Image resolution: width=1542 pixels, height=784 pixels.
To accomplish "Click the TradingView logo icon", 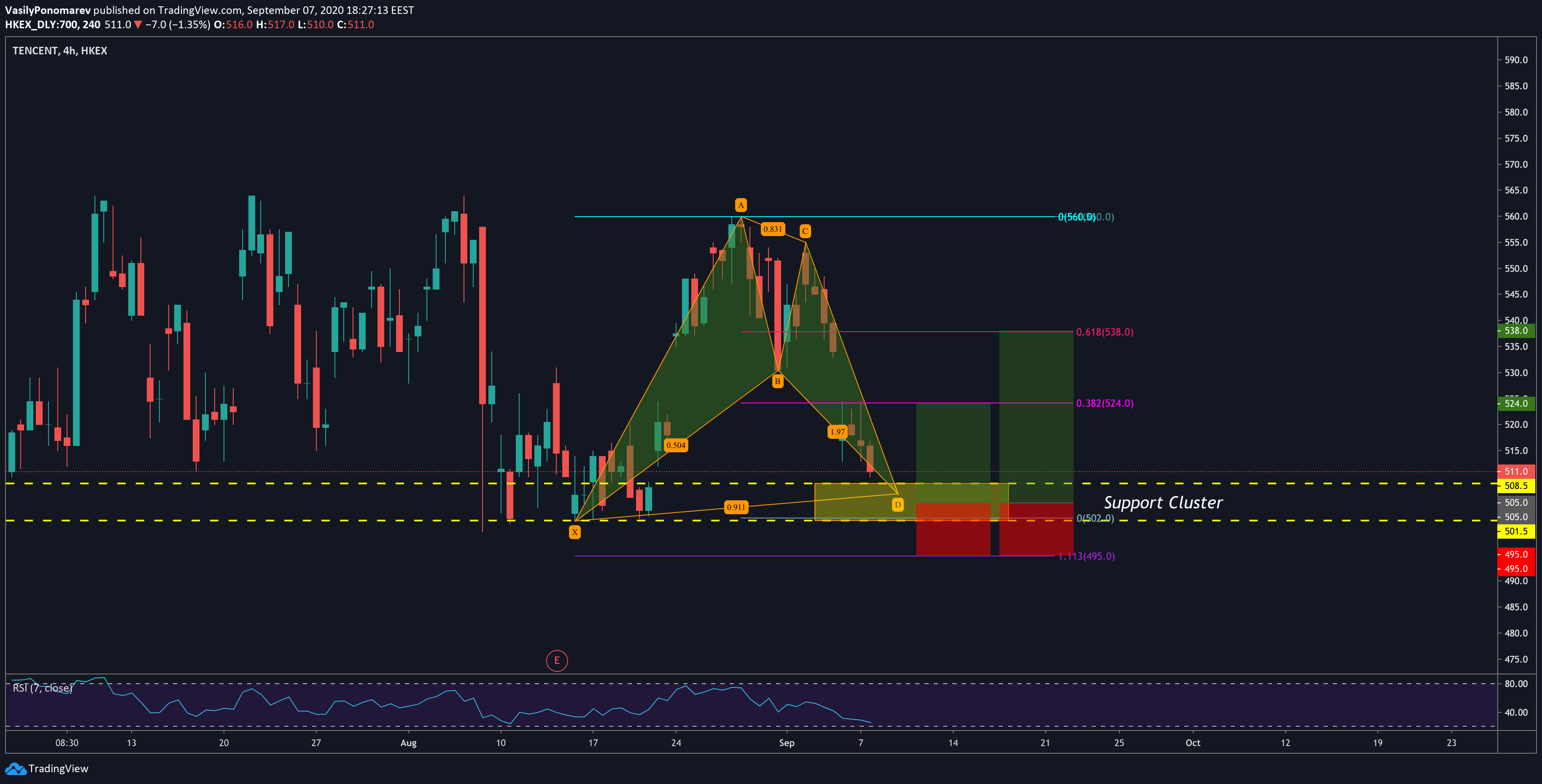I will [15, 768].
